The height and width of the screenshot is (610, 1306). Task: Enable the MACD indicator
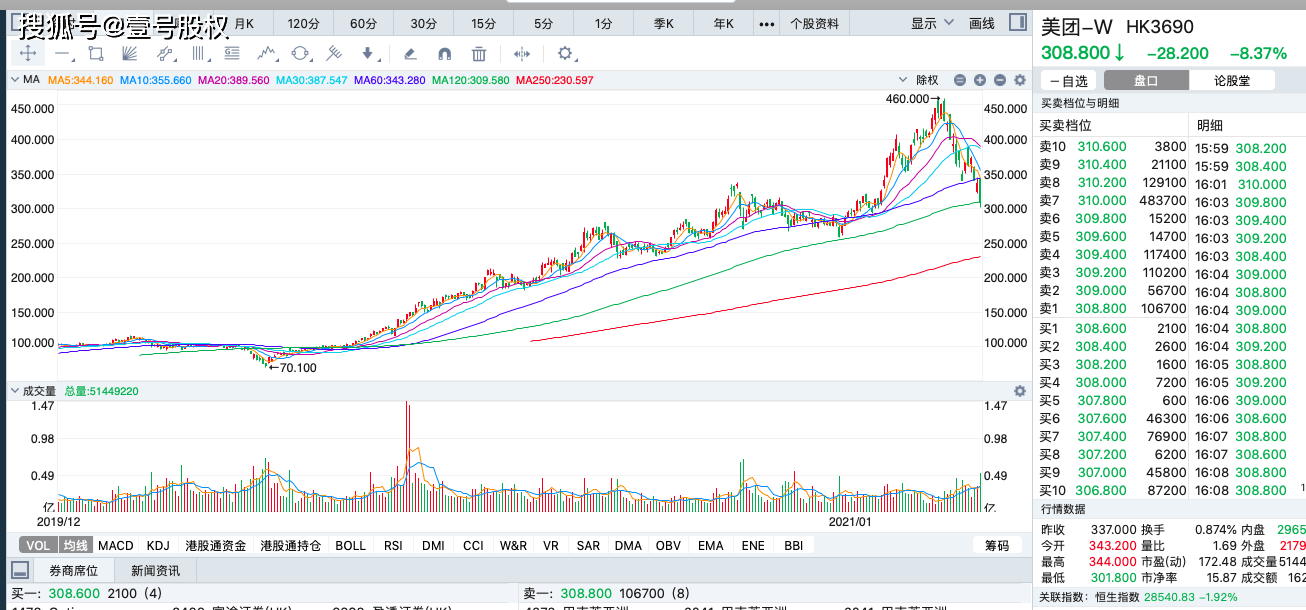coord(116,545)
